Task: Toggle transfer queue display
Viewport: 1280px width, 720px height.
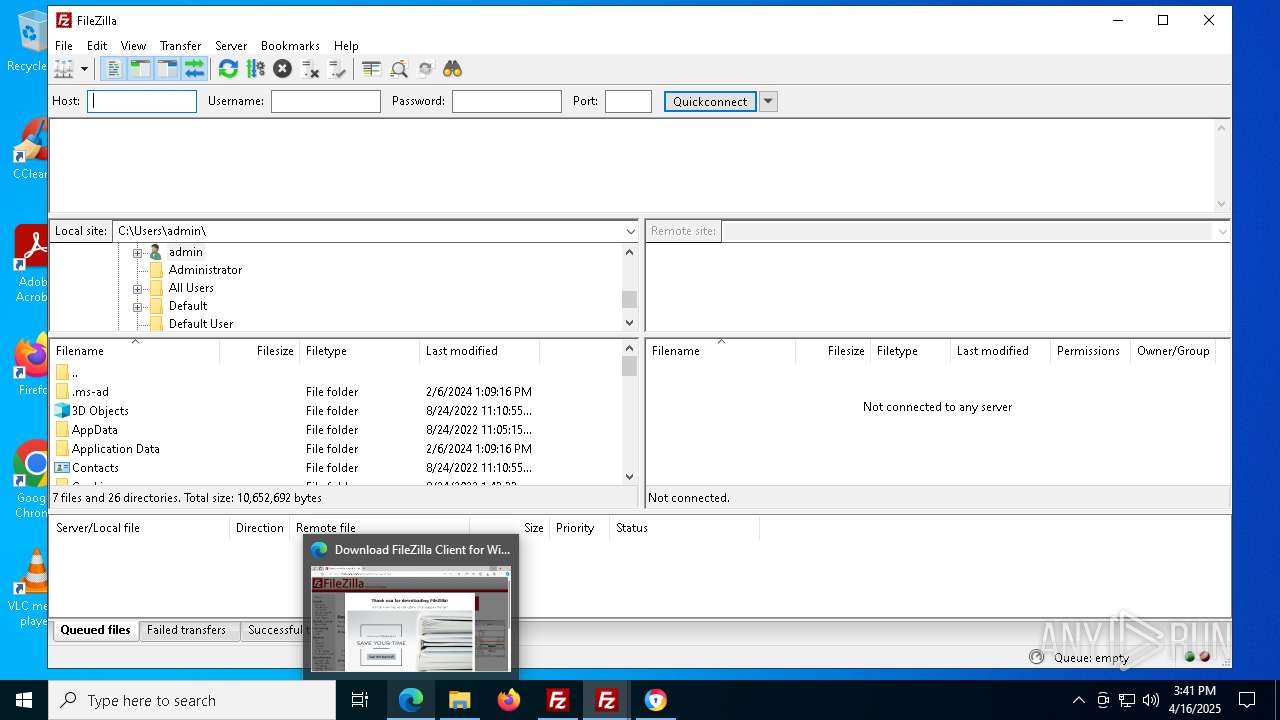Action: pos(194,69)
